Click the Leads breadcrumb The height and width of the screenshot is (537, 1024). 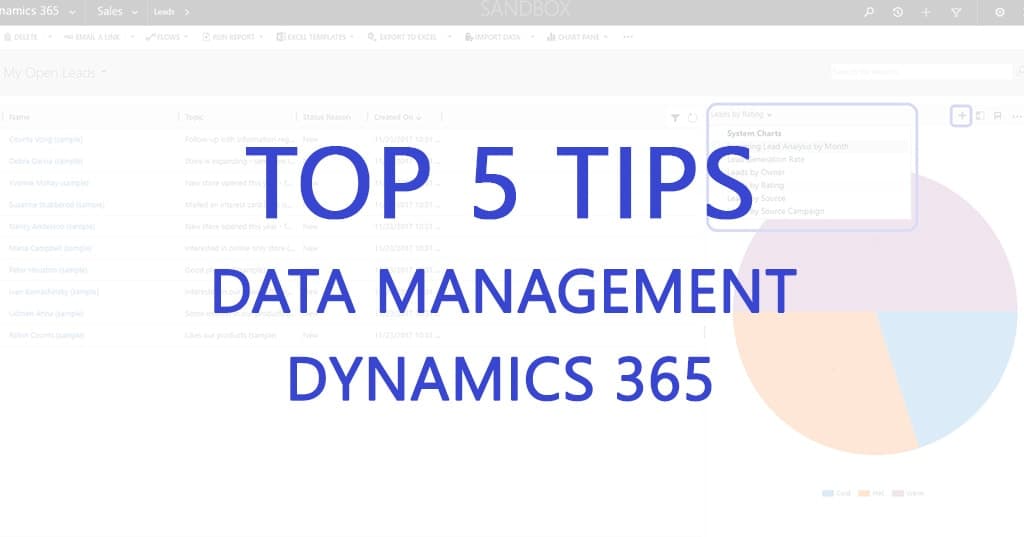point(164,12)
